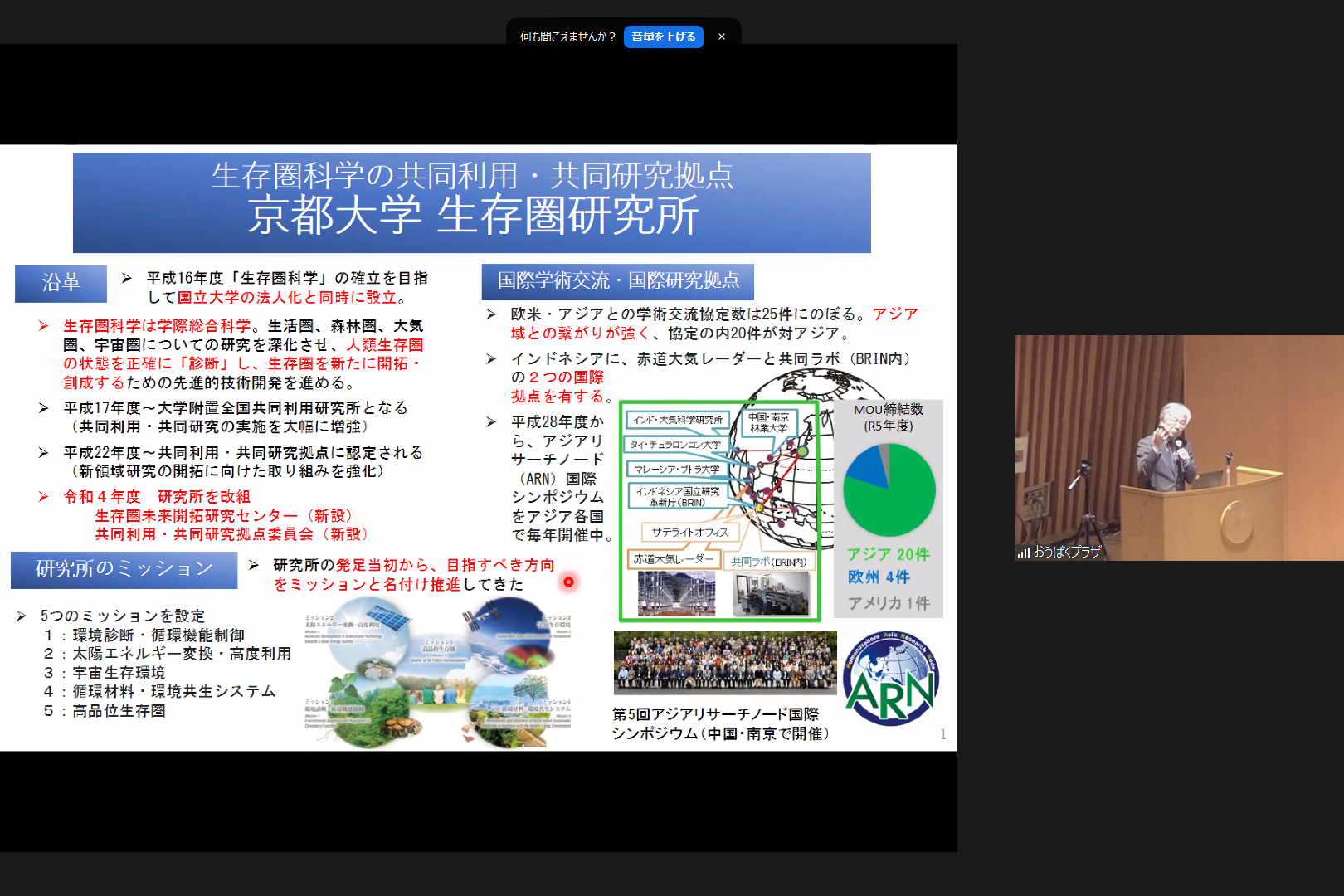The width and height of the screenshot is (1344, 896).
Task: Select the 何も聞こえませんか？ prompt text
Action: [x=568, y=37]
